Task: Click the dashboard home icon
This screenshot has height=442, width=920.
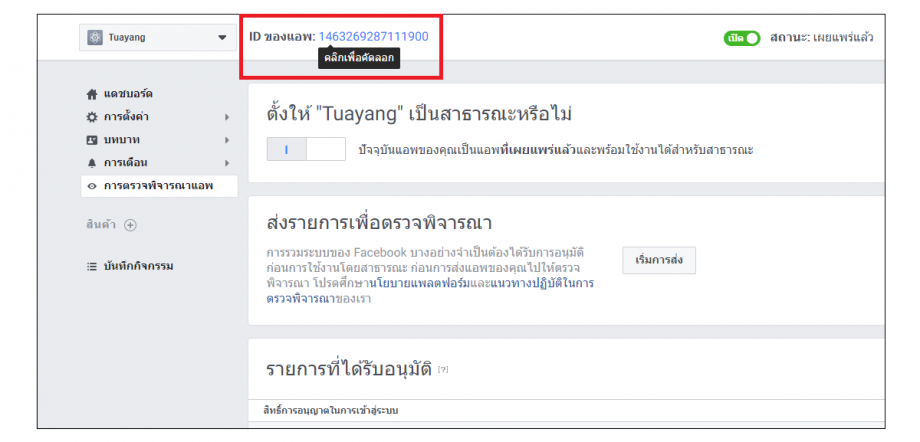Action: pos(92,94)
